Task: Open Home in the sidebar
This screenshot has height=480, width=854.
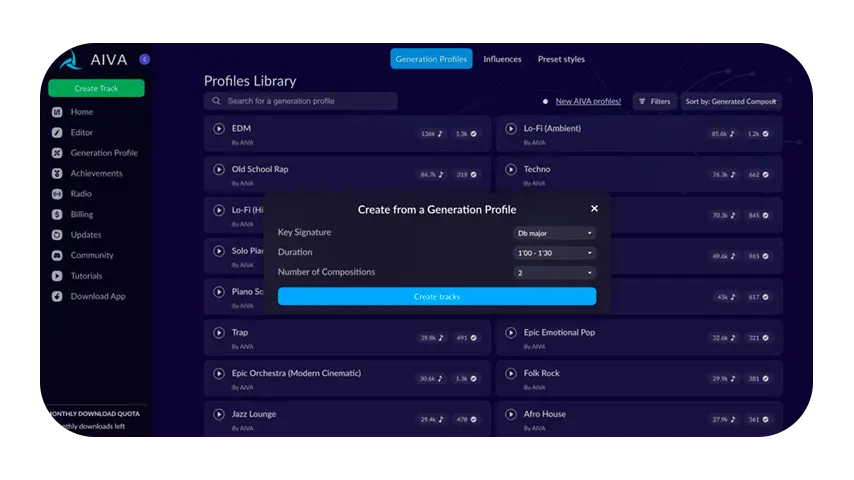Action: pos(82,112)
